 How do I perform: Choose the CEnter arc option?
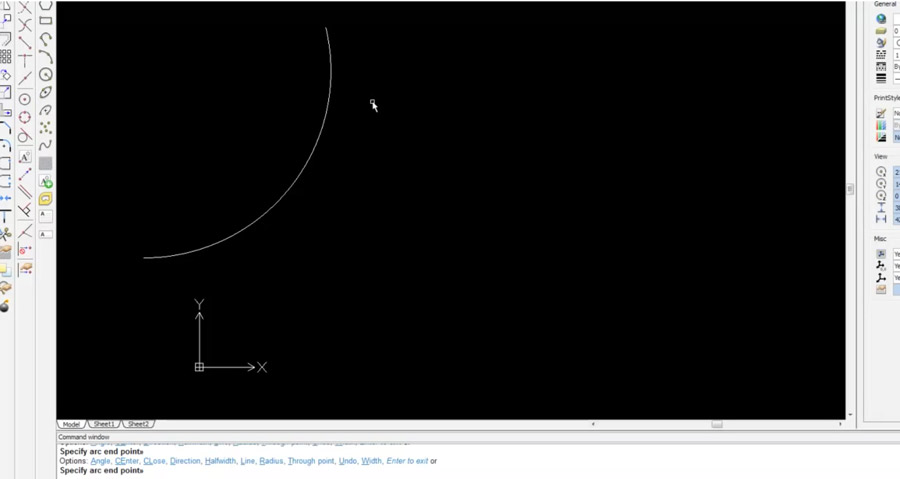127,461
